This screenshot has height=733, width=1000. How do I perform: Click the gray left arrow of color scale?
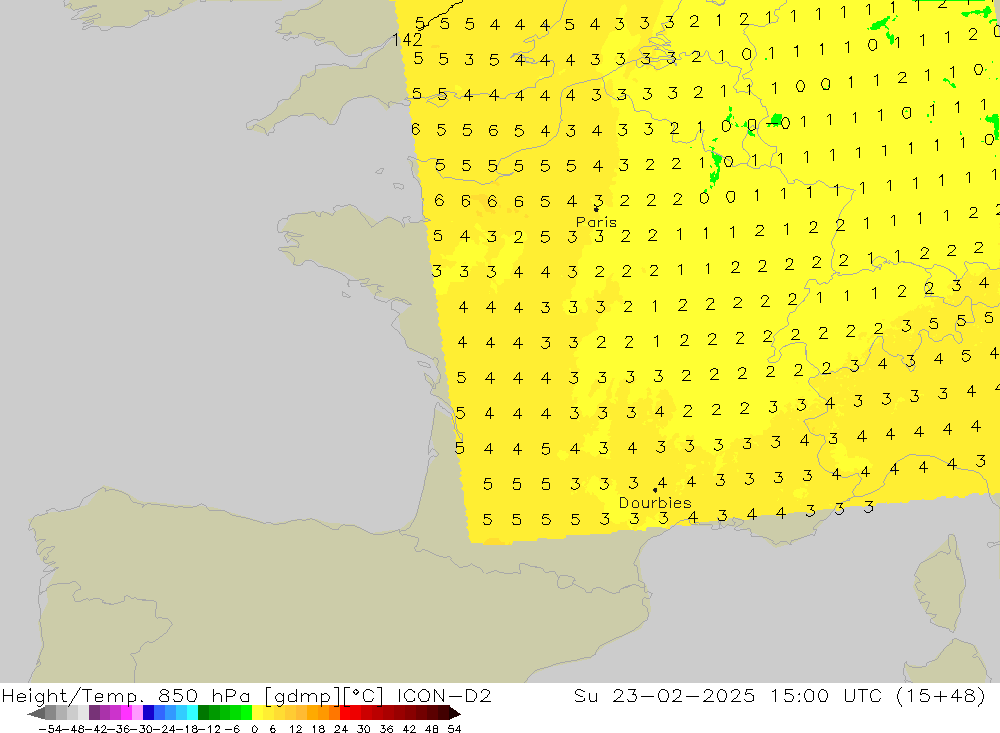(36, 713)
